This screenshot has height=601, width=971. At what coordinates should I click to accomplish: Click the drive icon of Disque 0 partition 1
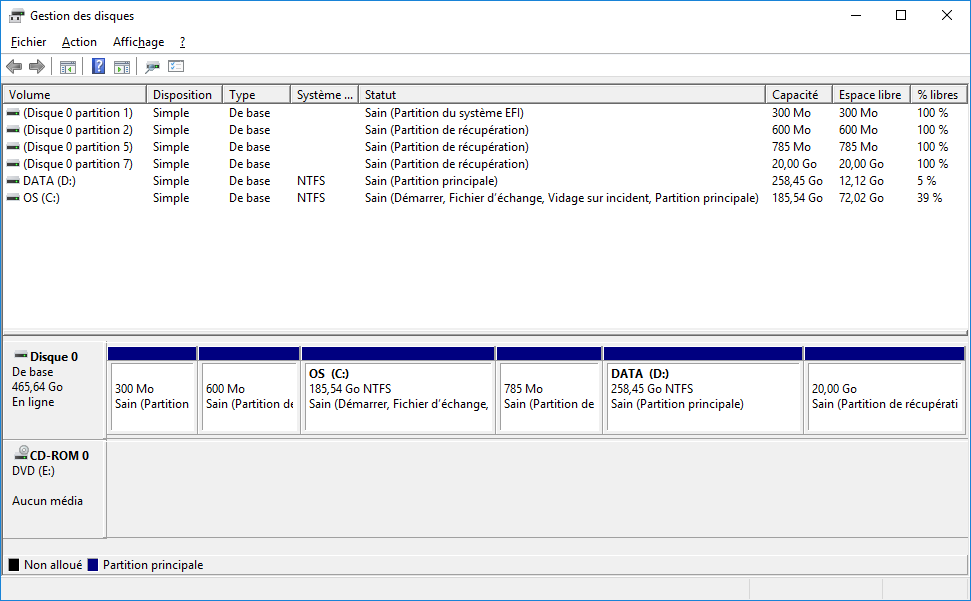(x=12, y=113)
